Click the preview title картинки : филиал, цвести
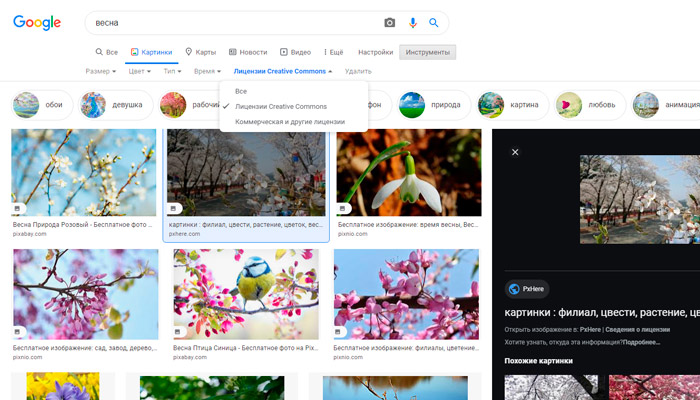 (602, 312)
